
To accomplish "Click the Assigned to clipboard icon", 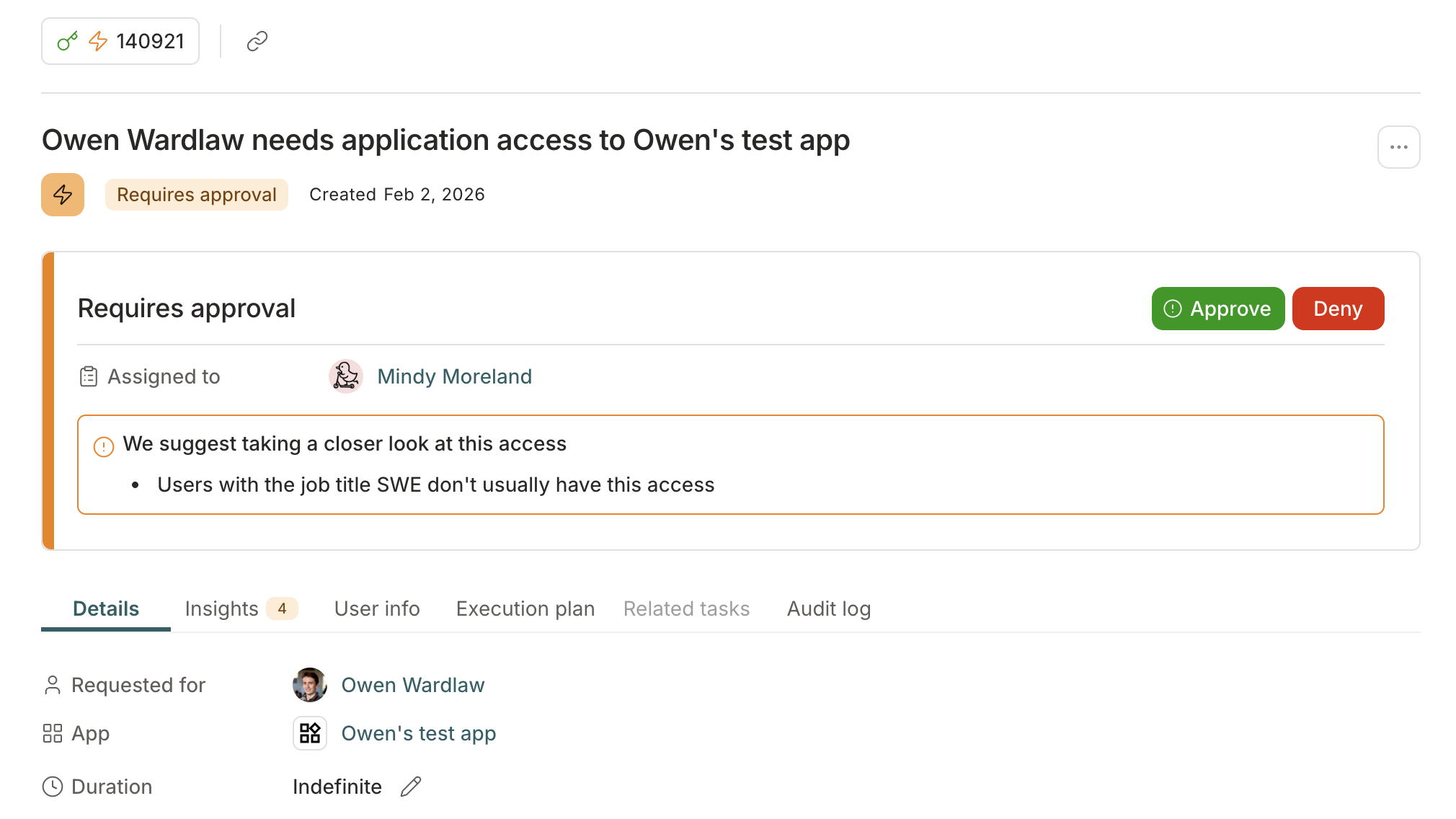I will click(x=89, y=376).
